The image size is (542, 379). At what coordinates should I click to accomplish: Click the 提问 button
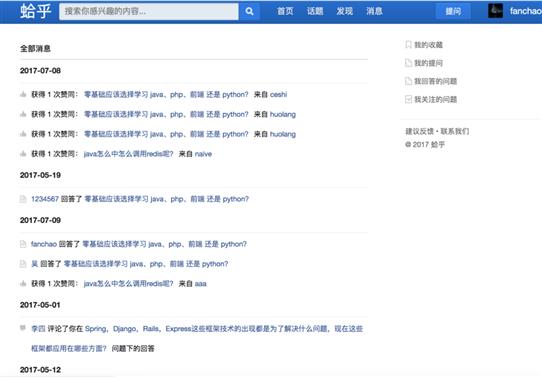[453, 11]
